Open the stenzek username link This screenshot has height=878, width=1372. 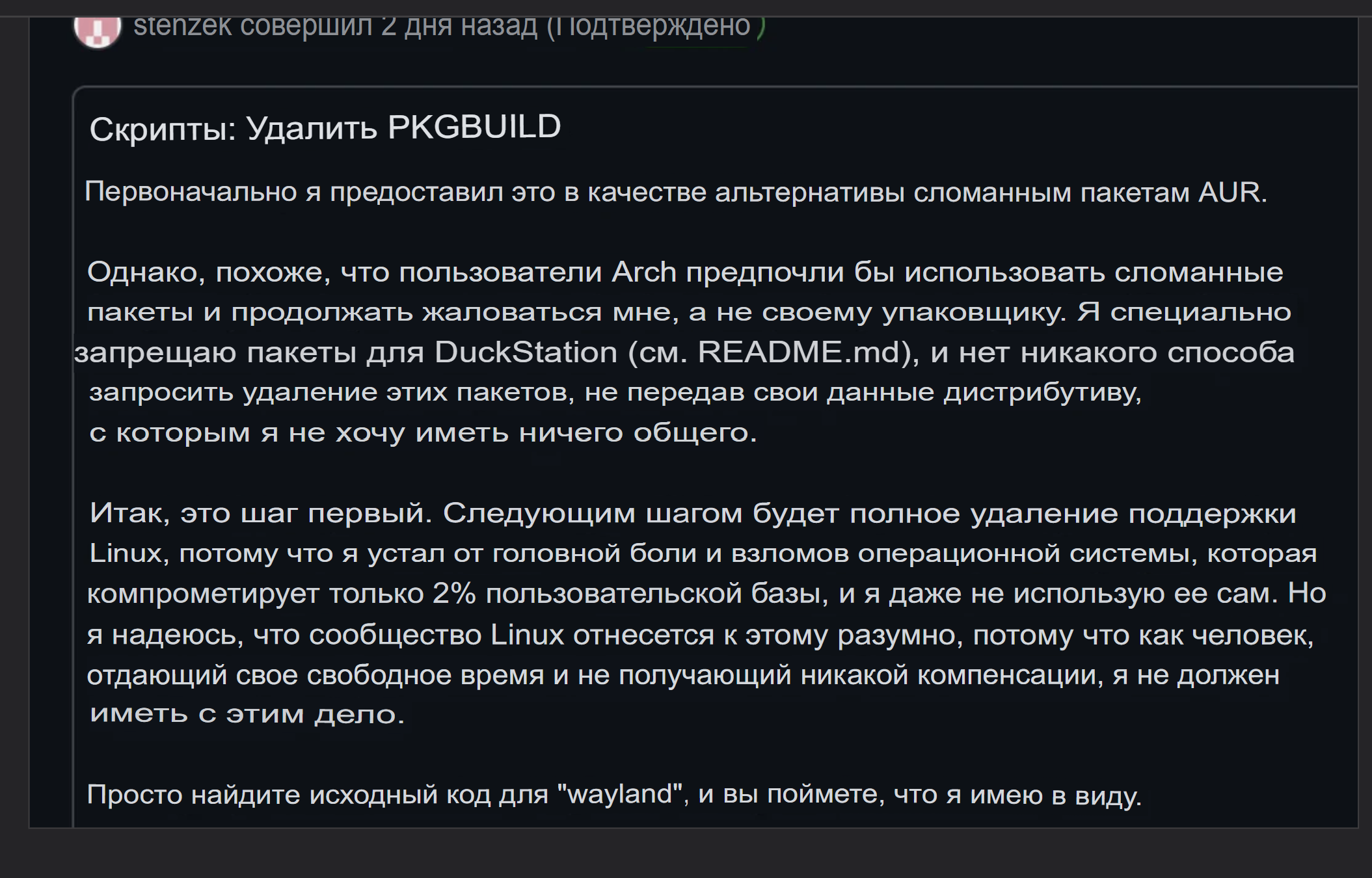(x=182, y=27)
